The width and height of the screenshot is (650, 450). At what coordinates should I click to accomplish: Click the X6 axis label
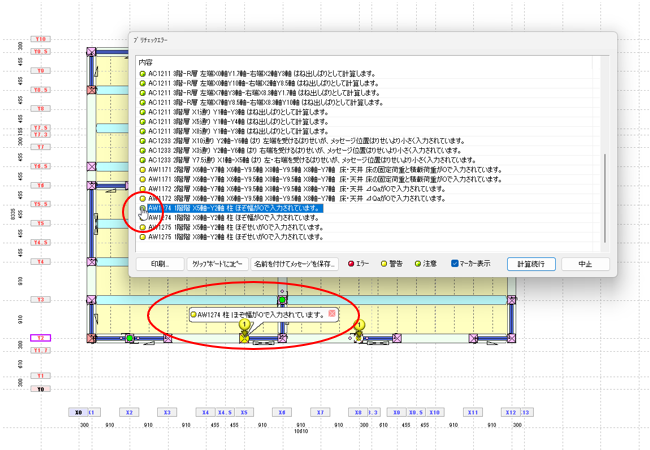click(x=282, y=412)
